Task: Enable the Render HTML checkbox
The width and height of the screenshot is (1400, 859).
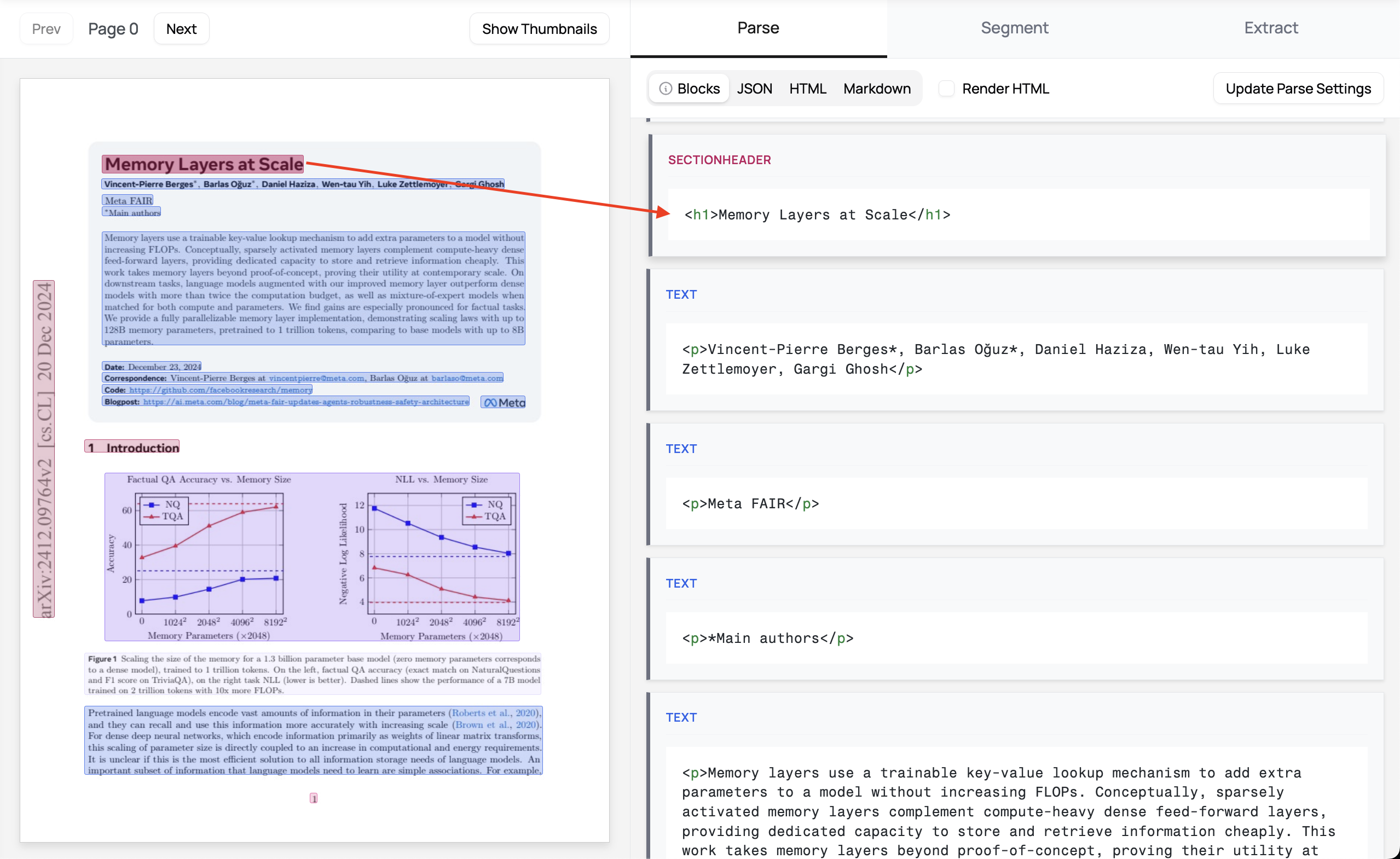Action: coord(946,89)
